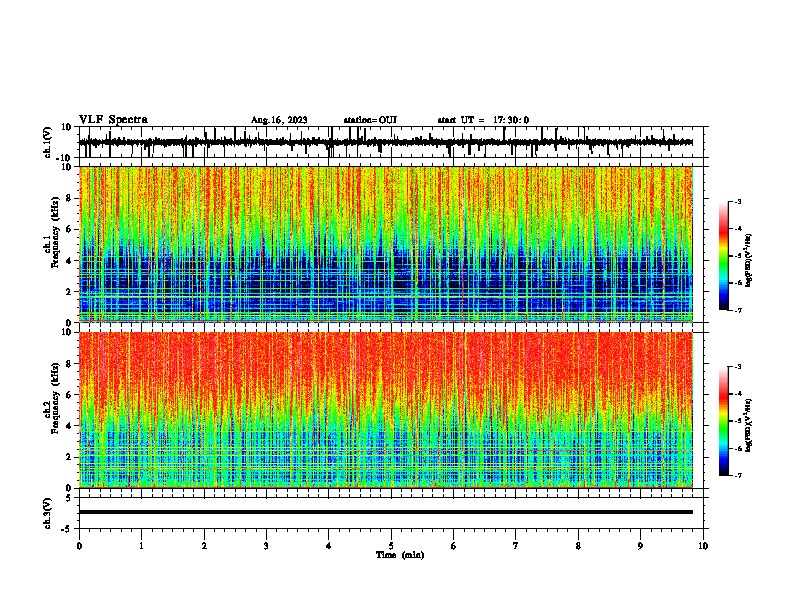792x612 pixels.
Task: Select the ch.2 color bar 'log(PSD)' label
Action: click(749, 425)
